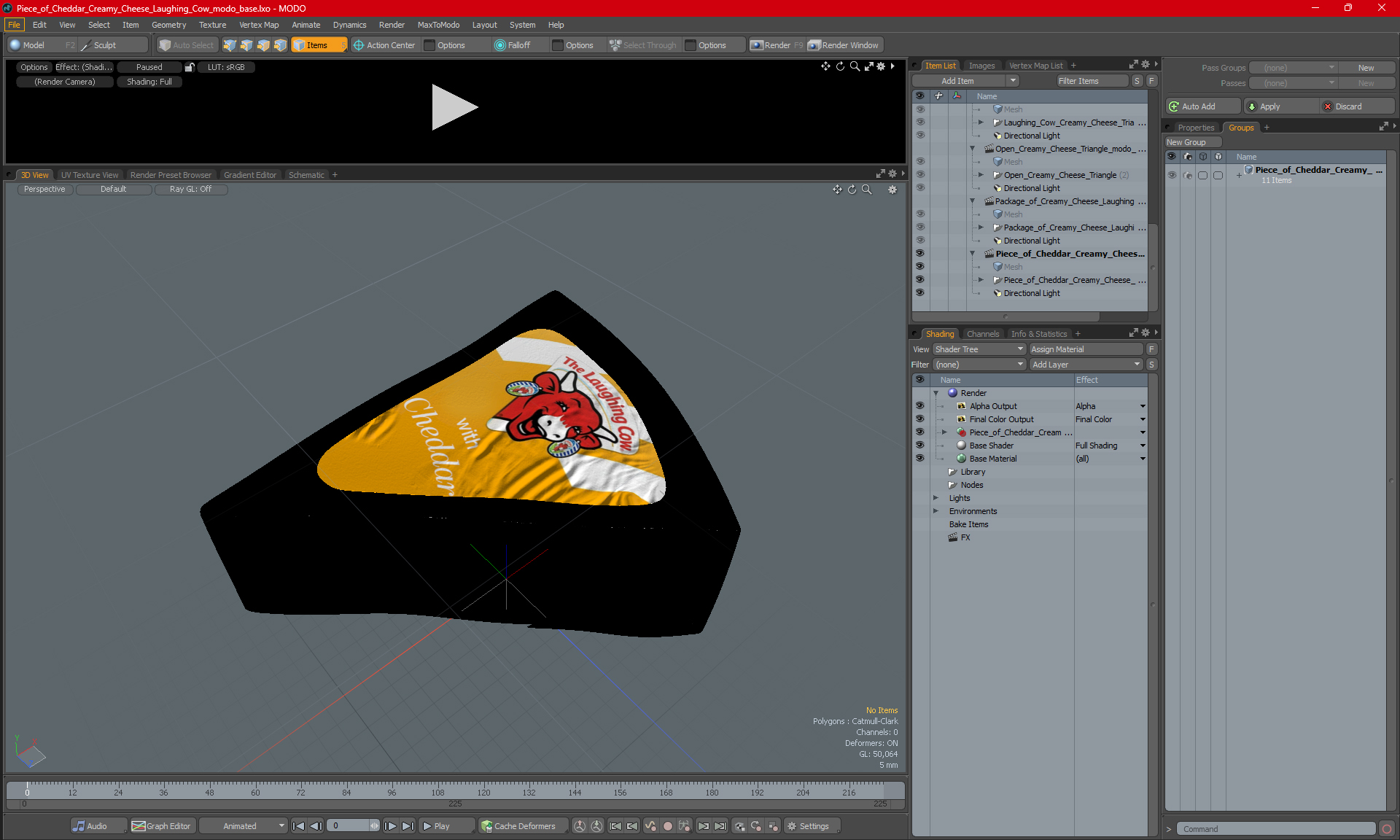This screenshot has height=840, width=1400.
Task: Open the Dynamics menu
Action: (349, 25)
